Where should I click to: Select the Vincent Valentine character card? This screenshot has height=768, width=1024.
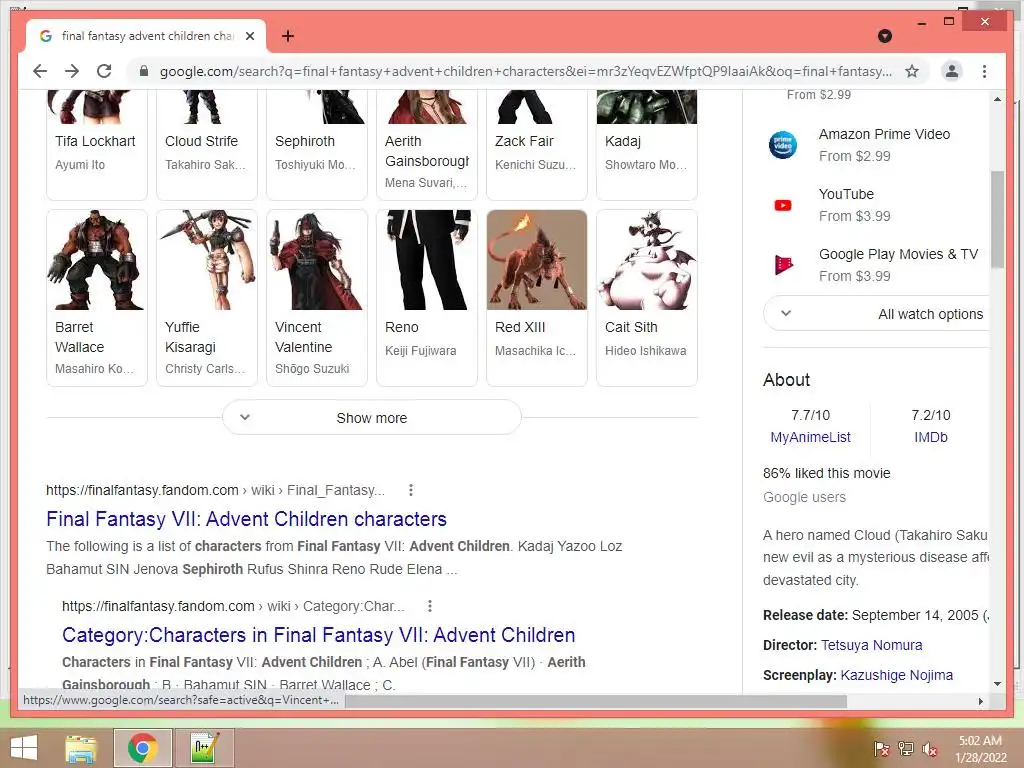click(x=317, y=298)
